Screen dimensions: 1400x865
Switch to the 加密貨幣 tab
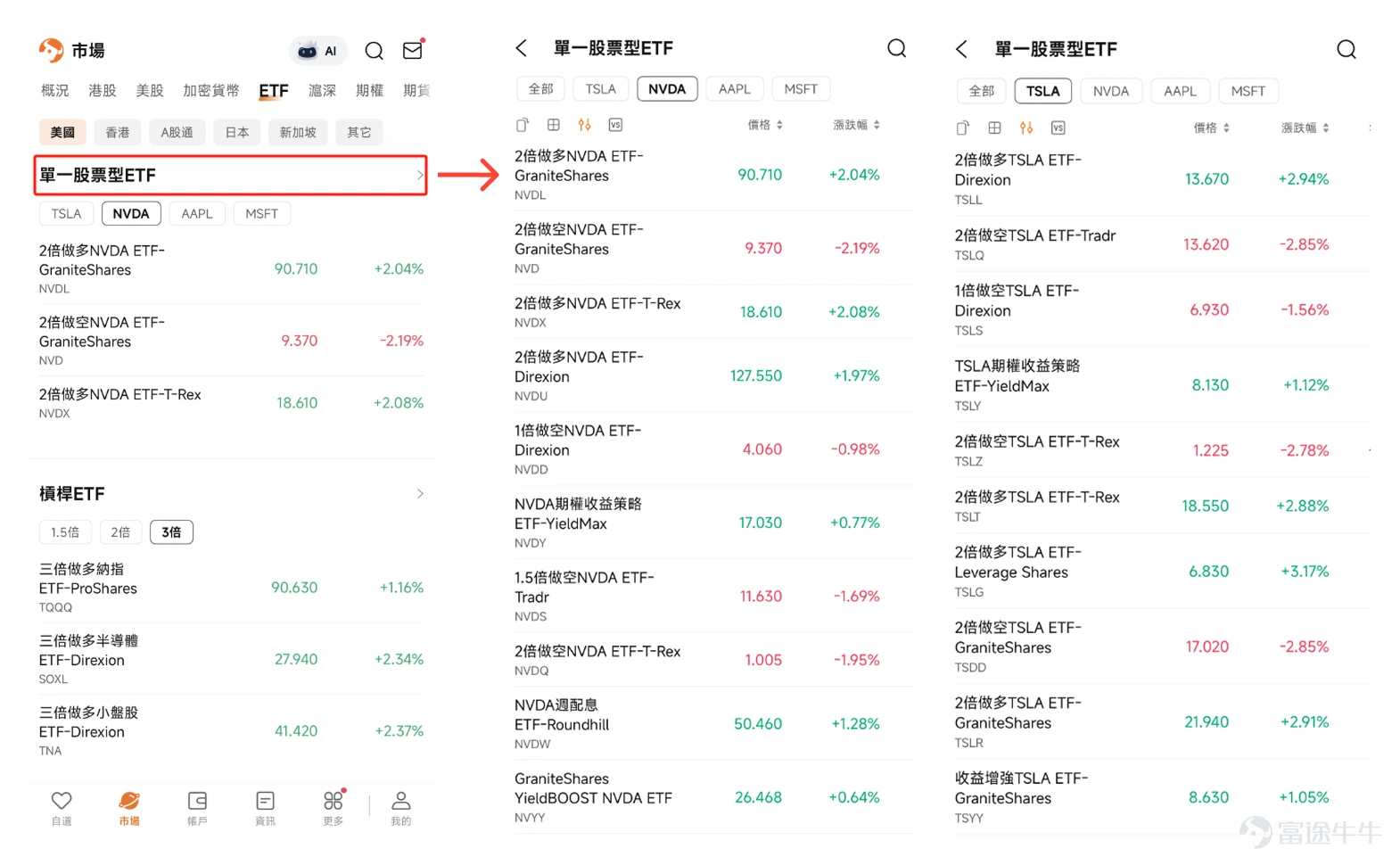click(x=211, y=90)
